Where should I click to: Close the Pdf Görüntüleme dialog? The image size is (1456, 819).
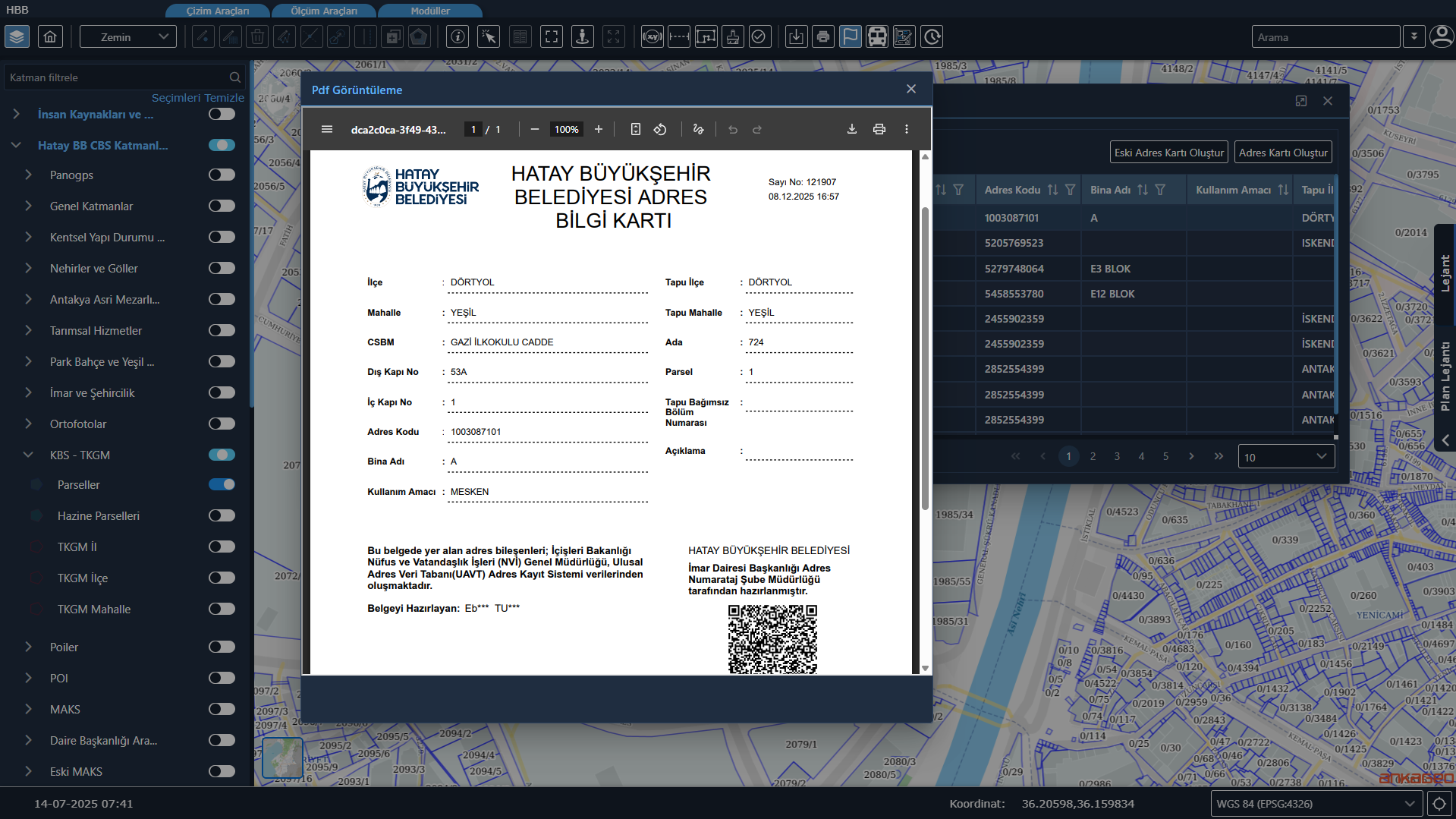click(911, 89)
